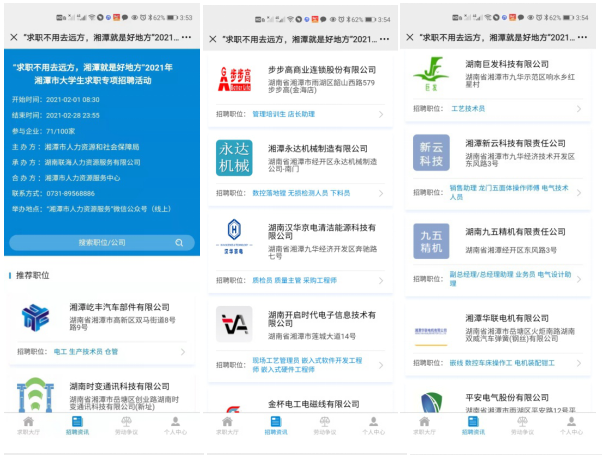This screenshot has width=602, height=455.
Task: Open company 湖南汉华京电清洁能源科技有限公司
Action: [322, 232]
